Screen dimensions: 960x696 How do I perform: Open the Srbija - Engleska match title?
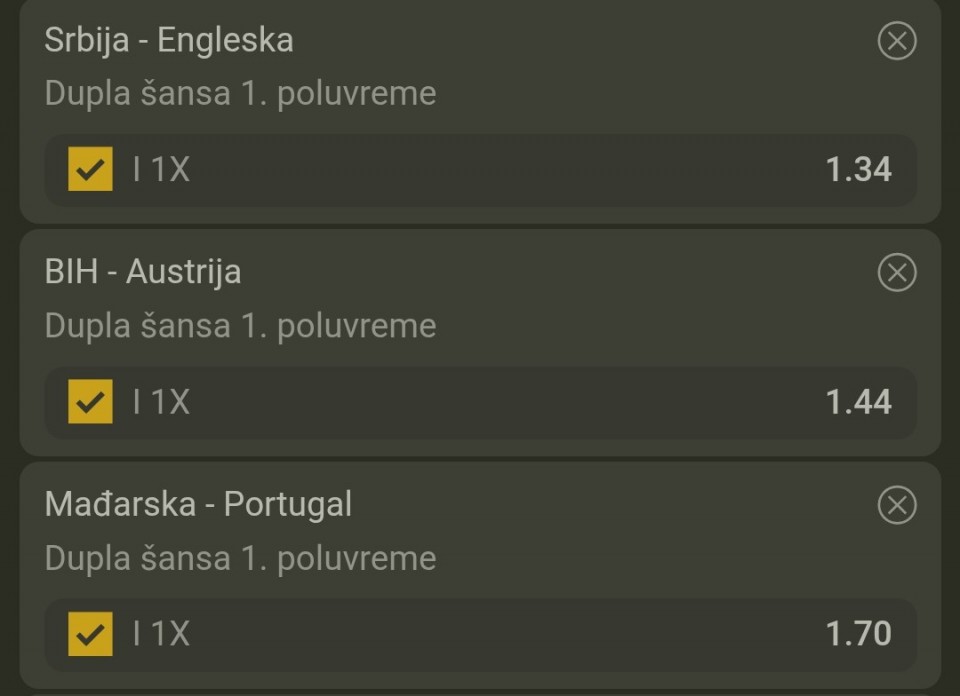[169, 40]
